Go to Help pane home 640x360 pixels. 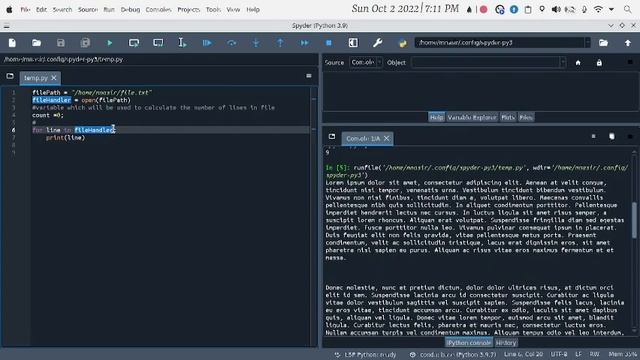tap(578, 62)
